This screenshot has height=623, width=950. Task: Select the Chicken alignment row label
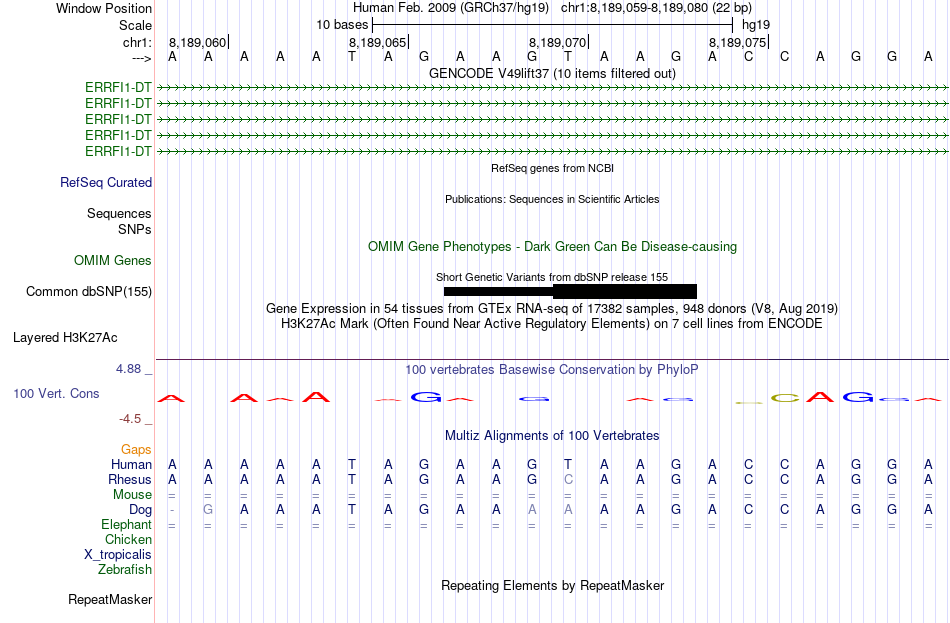[128, 539]
